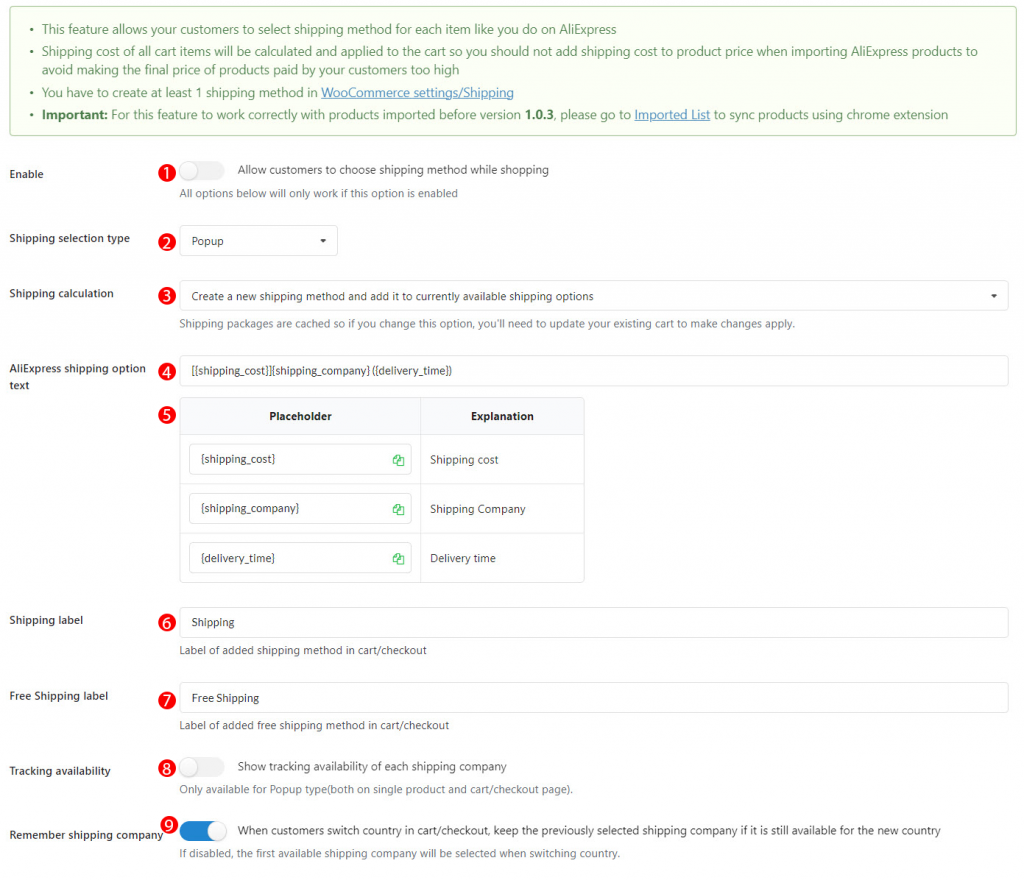Select the {shipping_cost} placeholder text box
The width and height of the screenshot is (1024, 880).
[290, 460]
